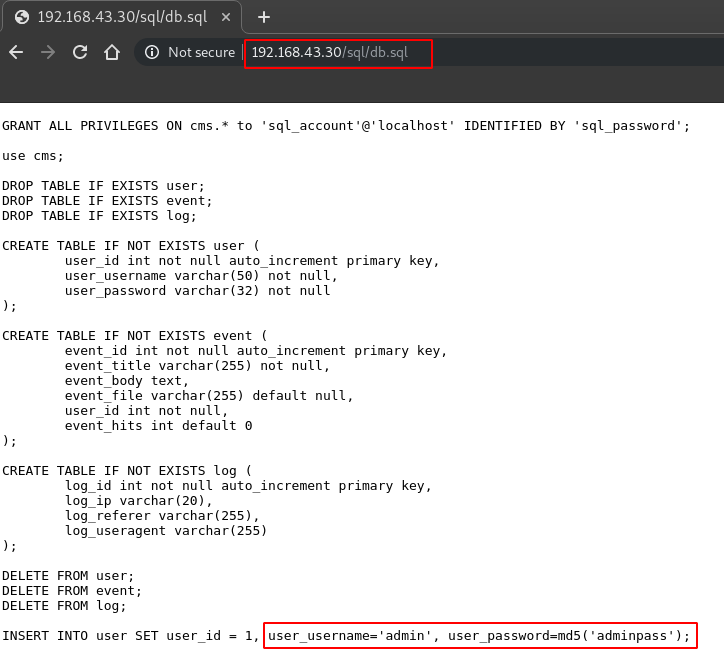Click the event_hits int default 0 line
The image size is (724, 653).
pos(158,425)
